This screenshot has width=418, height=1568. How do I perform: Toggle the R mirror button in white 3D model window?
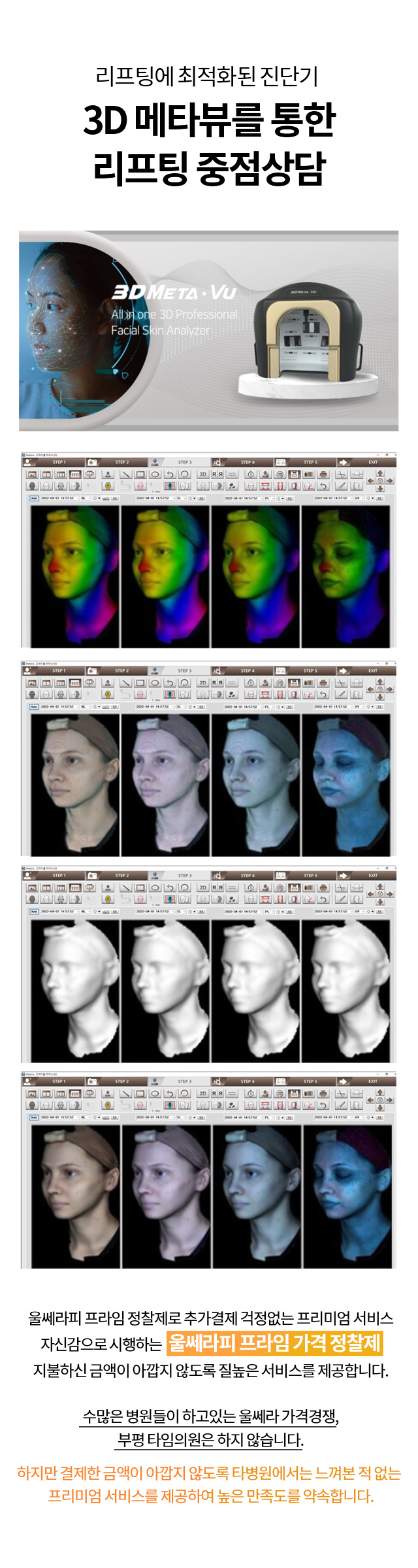tap(214, 888)
